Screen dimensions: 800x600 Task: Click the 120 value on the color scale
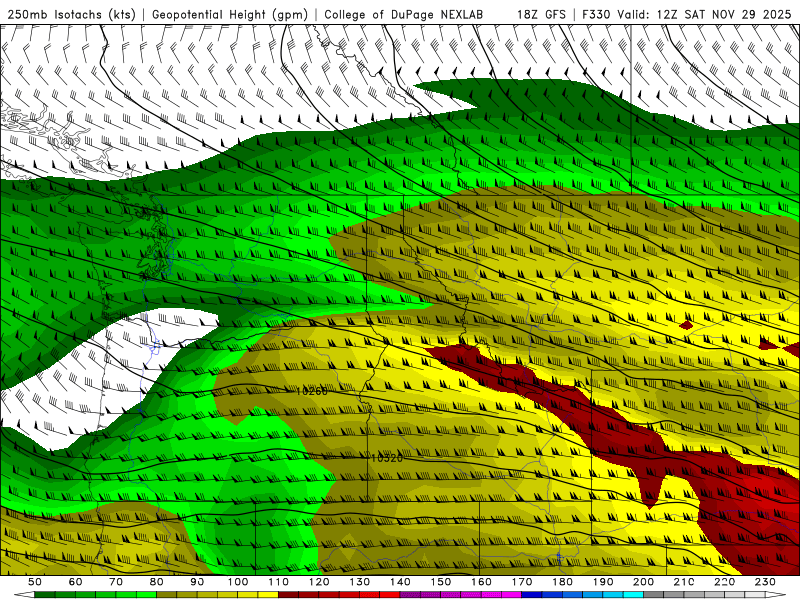click(x=319, y=582)
